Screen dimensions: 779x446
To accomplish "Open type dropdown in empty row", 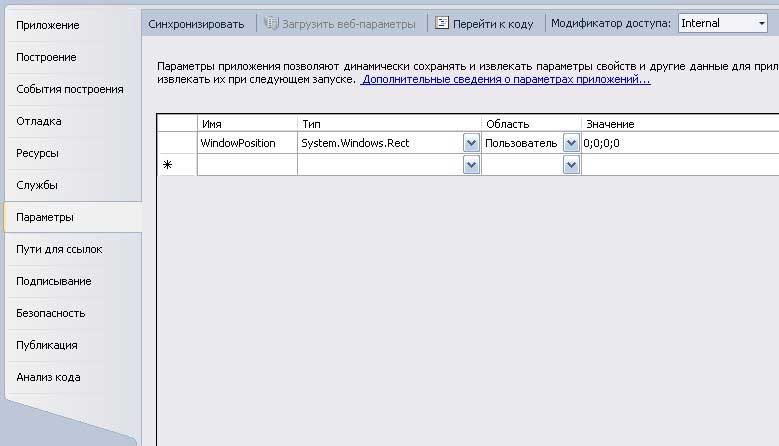I will [x=471, y=165].
